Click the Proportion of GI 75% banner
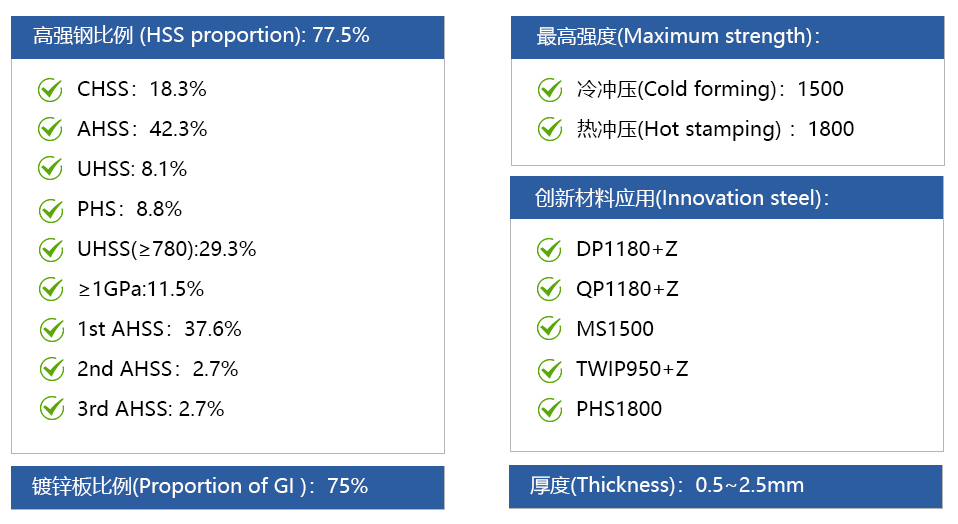 point(228,487)
